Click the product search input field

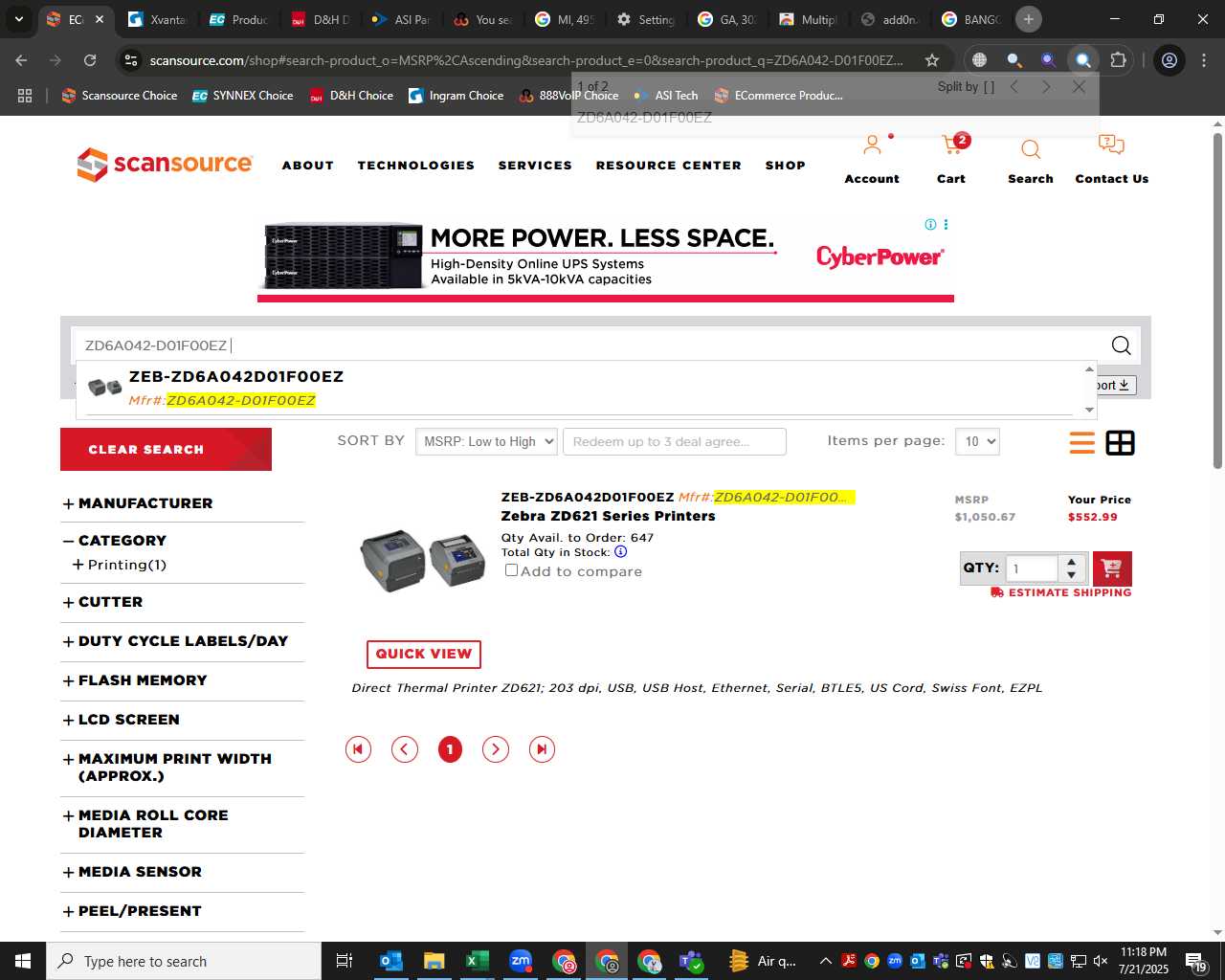pyautogui.click(x=589, y=345)
